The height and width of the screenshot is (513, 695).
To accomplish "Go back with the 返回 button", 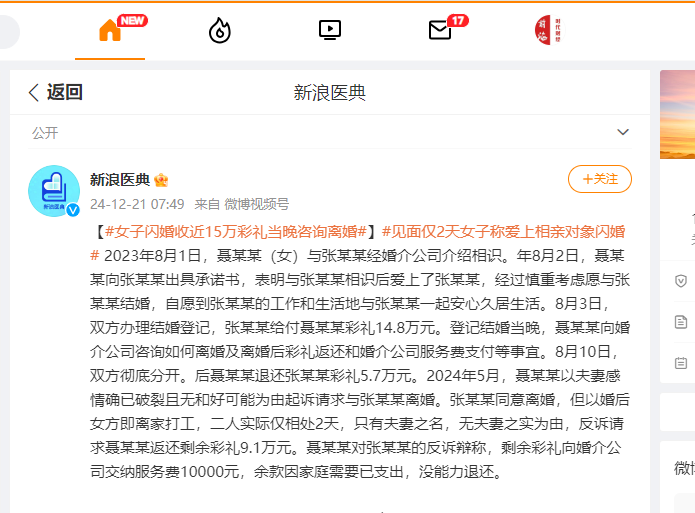I will pos(55,92).
